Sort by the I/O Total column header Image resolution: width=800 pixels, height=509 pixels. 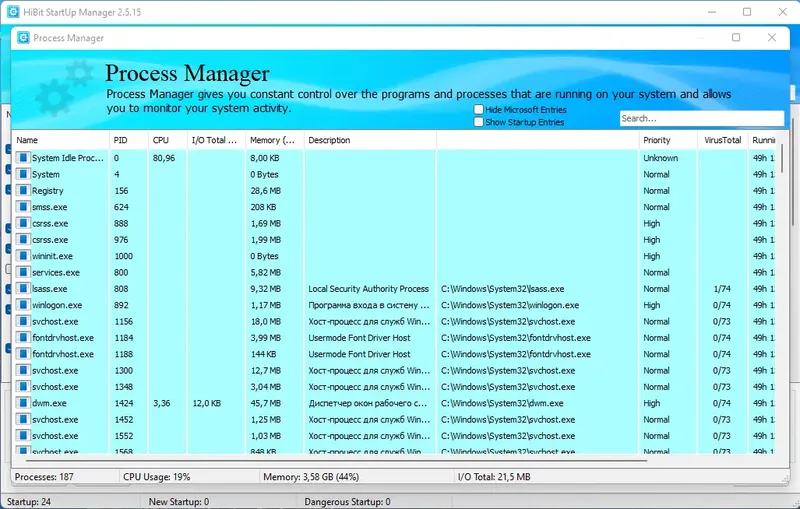tap(216, 140)
